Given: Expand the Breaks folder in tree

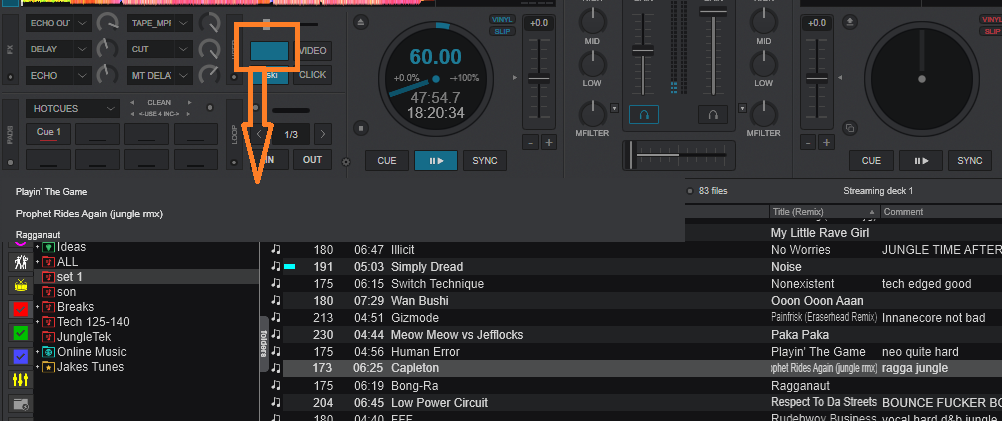Looking at the screenshot, I should (37, 307).
